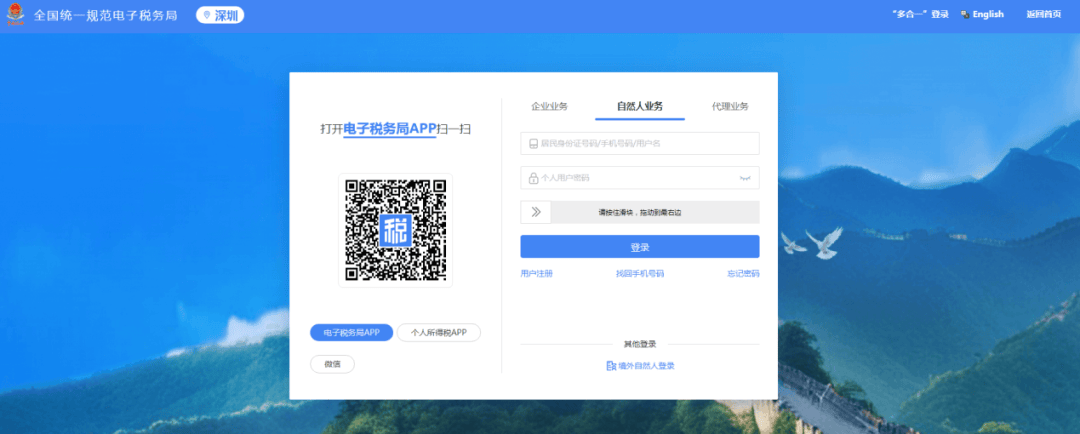Click the language icon next to English

pos(964,15)
